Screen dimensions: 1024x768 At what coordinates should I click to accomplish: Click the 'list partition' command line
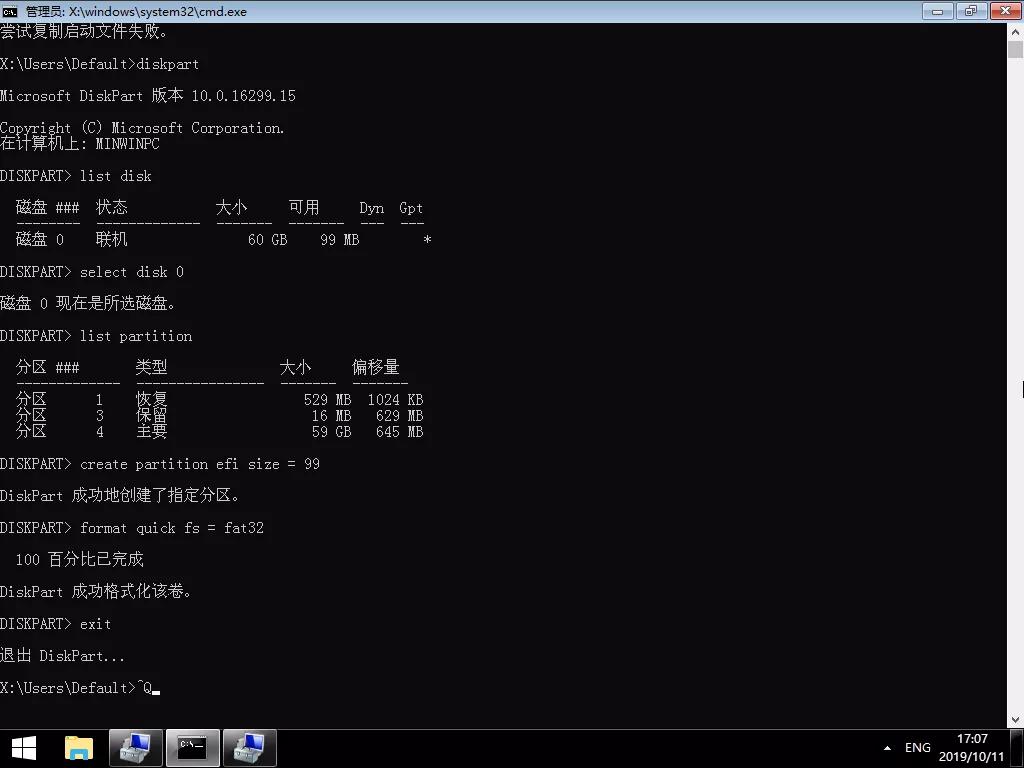pos(135,336)
